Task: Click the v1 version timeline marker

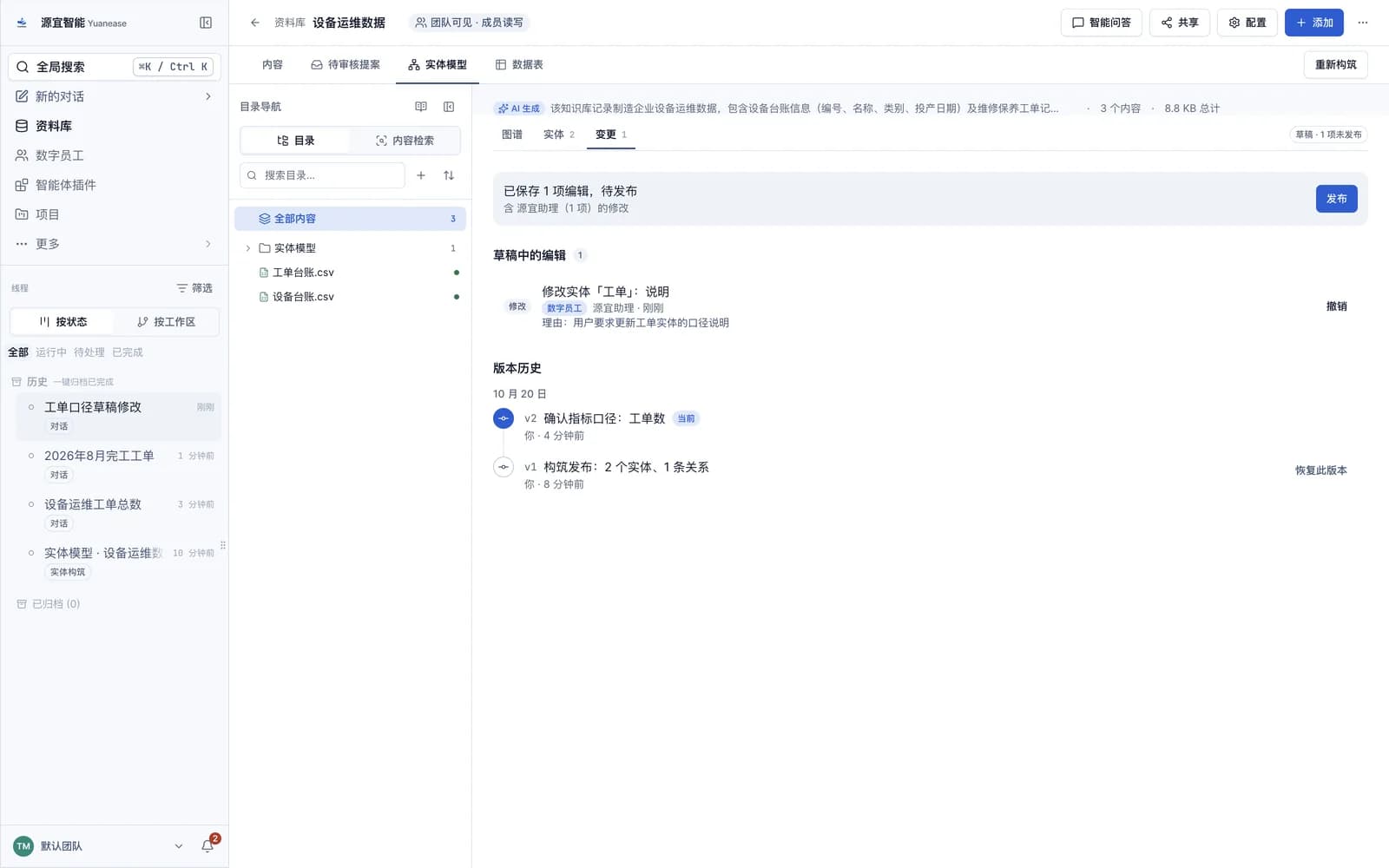Action: [504, 467]
